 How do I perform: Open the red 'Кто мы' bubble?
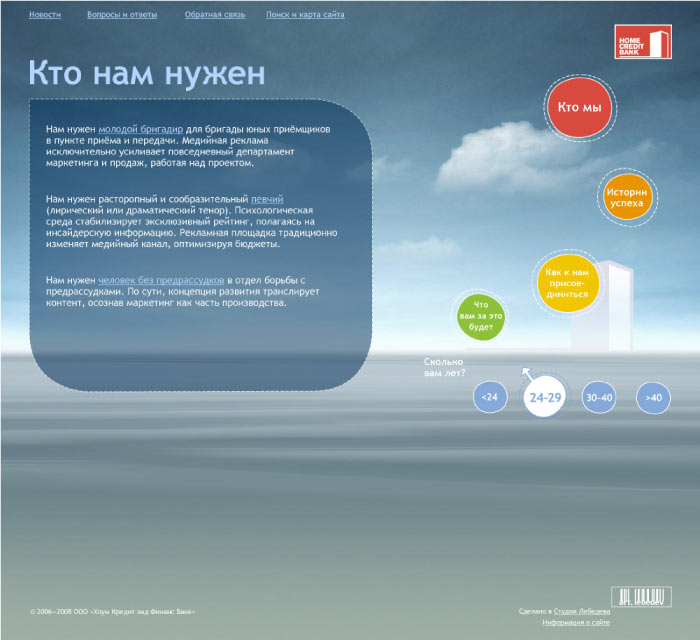tap(579, 108)
